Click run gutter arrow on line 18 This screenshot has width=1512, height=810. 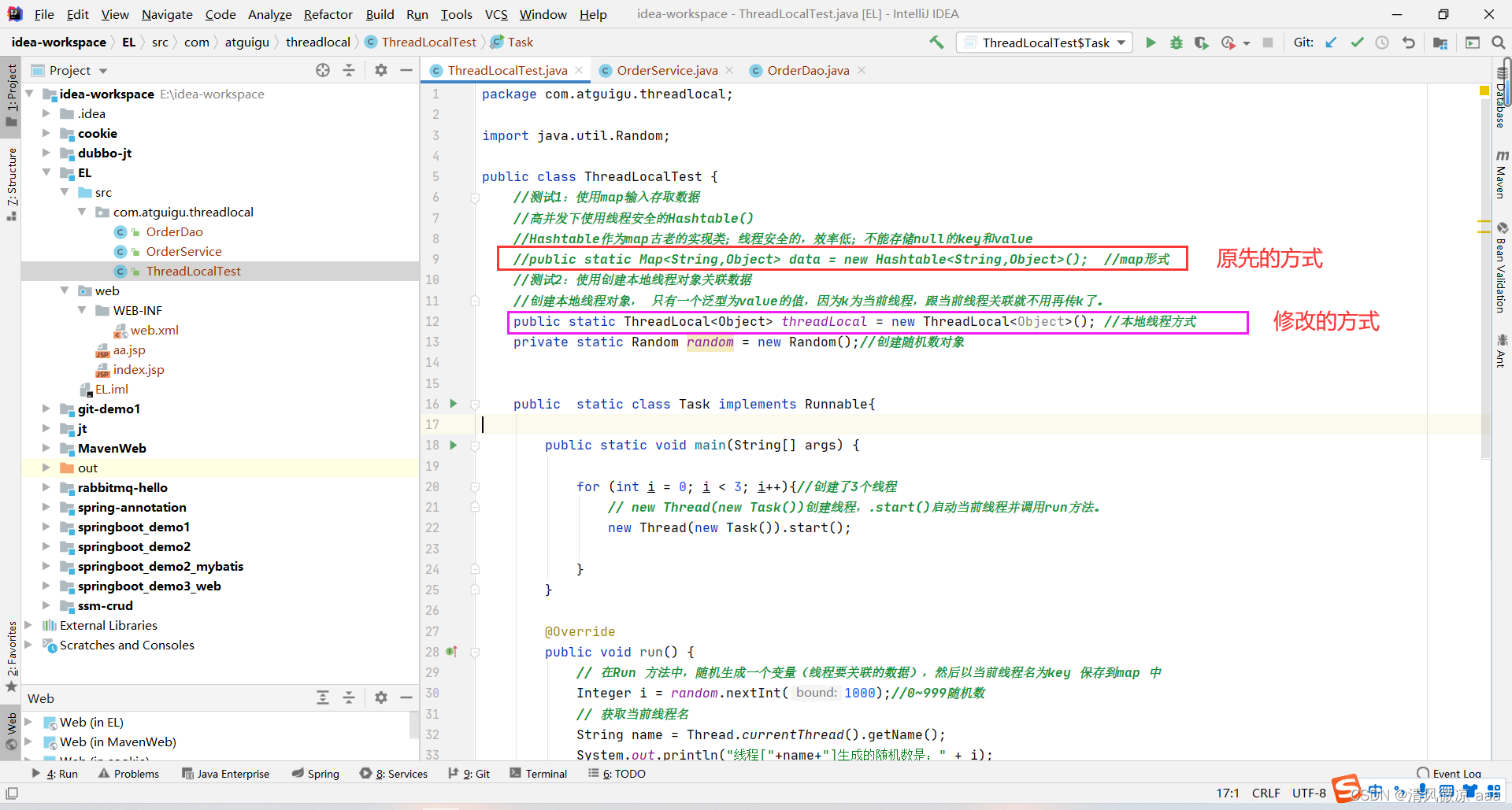tap(454, 445)
